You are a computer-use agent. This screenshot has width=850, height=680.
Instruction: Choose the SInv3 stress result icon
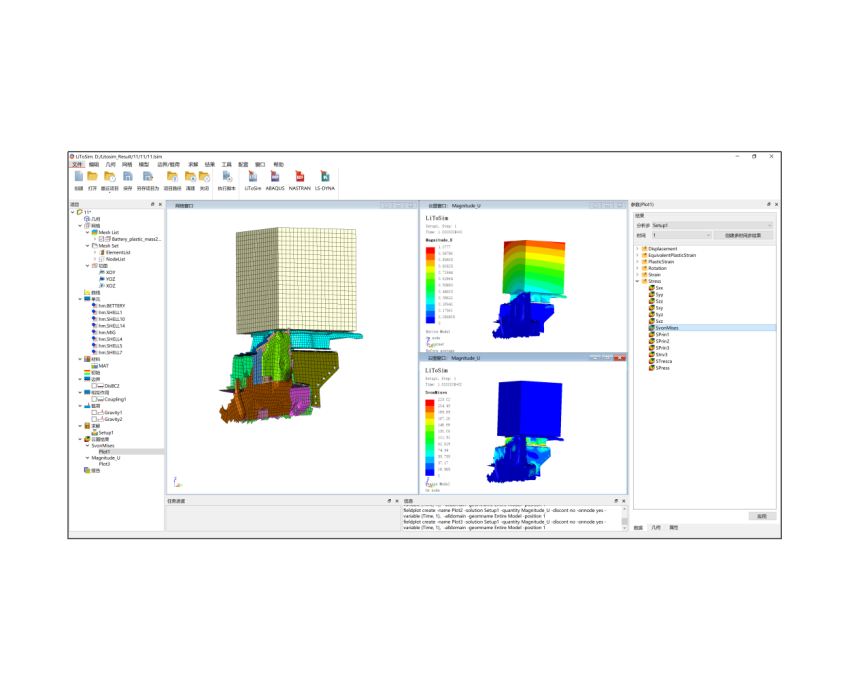(652, 355)
